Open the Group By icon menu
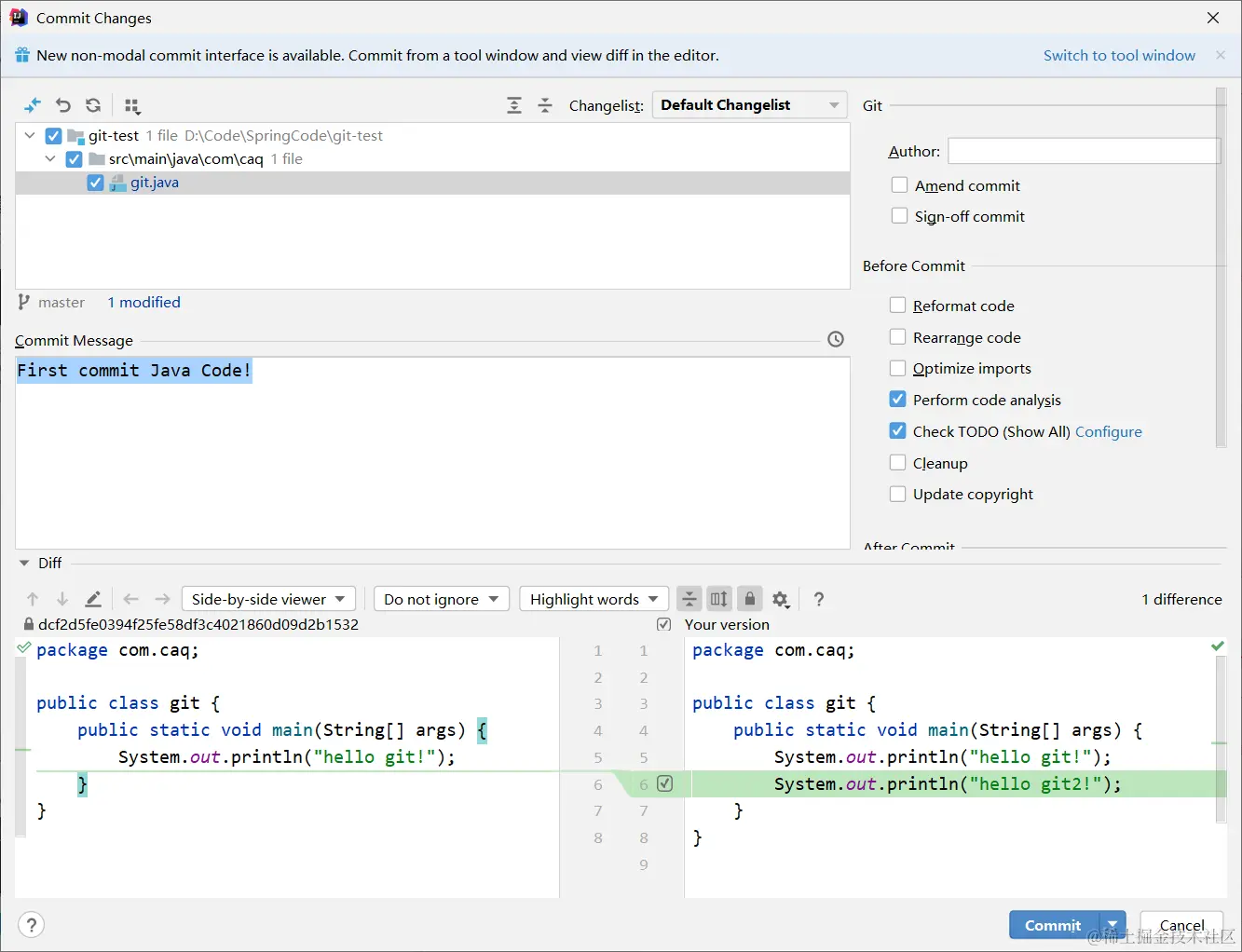The image size is (1242, 952). click(x=132, y=106)
